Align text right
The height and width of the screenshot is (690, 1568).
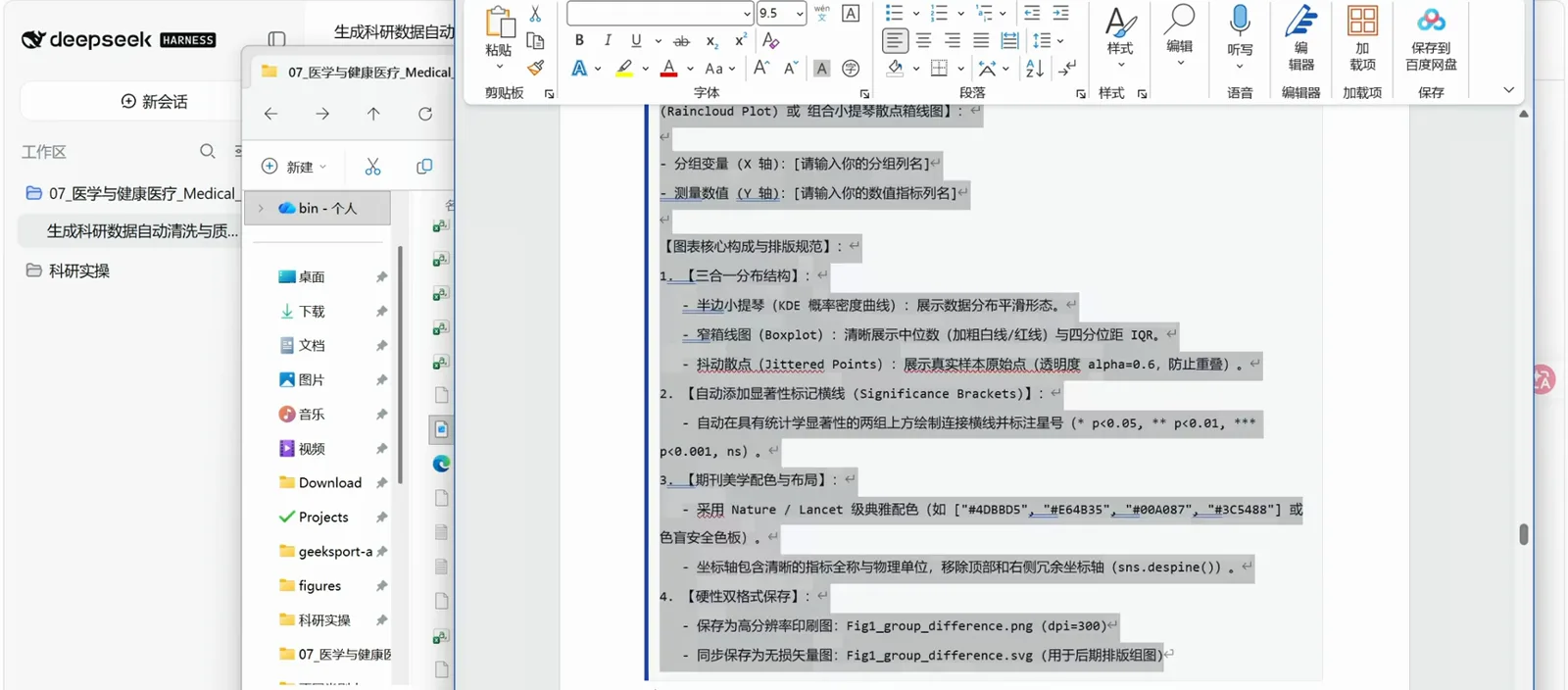coord(952,40)
